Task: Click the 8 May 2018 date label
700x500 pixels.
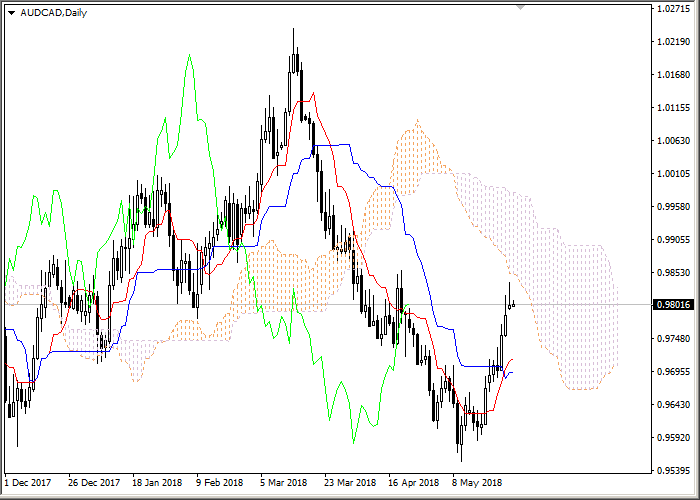Action: point(478,482)
